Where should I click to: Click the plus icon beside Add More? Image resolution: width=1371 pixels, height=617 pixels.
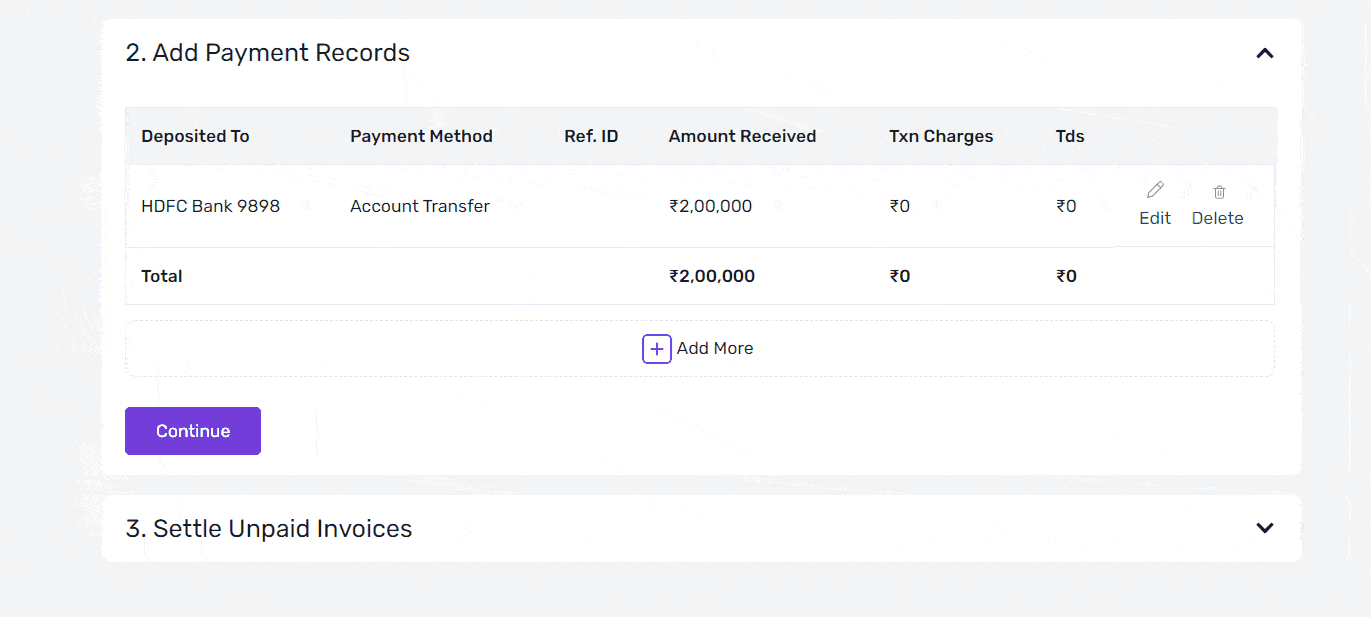656,349
